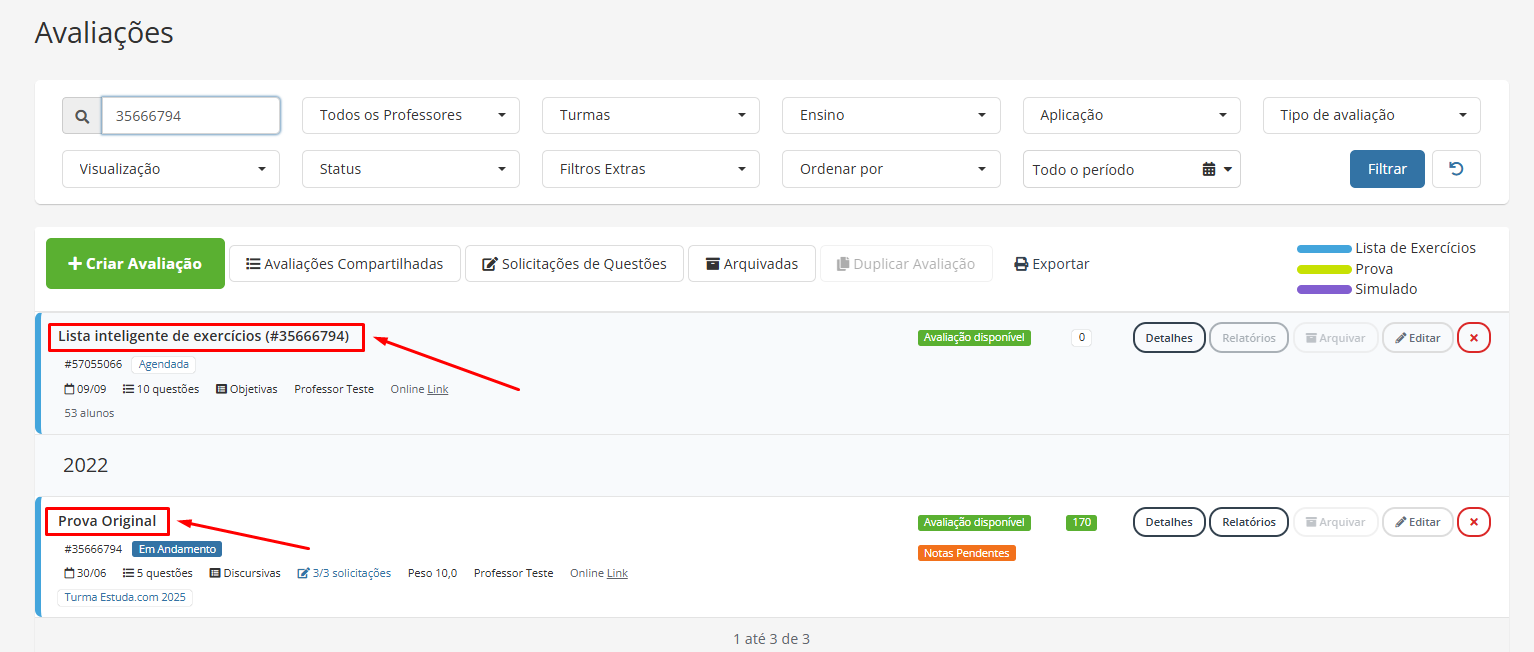1534x652 pixels.
Task: Click the Lista de Exercícios blue legend bar
Action: click(x=1324, y=249)
